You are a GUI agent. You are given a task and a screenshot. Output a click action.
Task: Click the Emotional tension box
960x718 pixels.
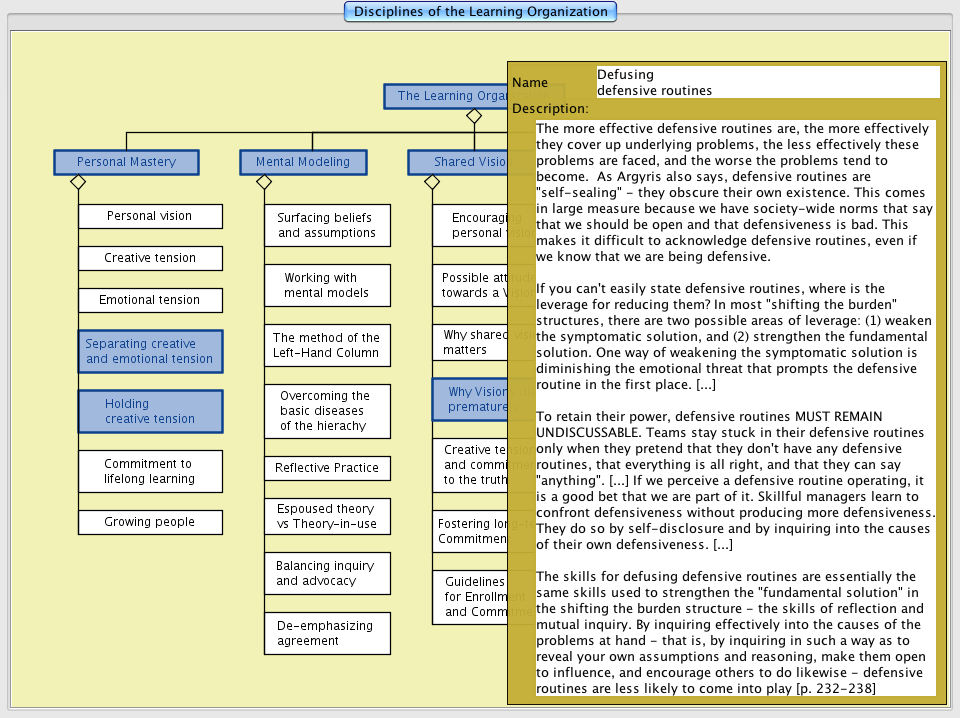150,300
